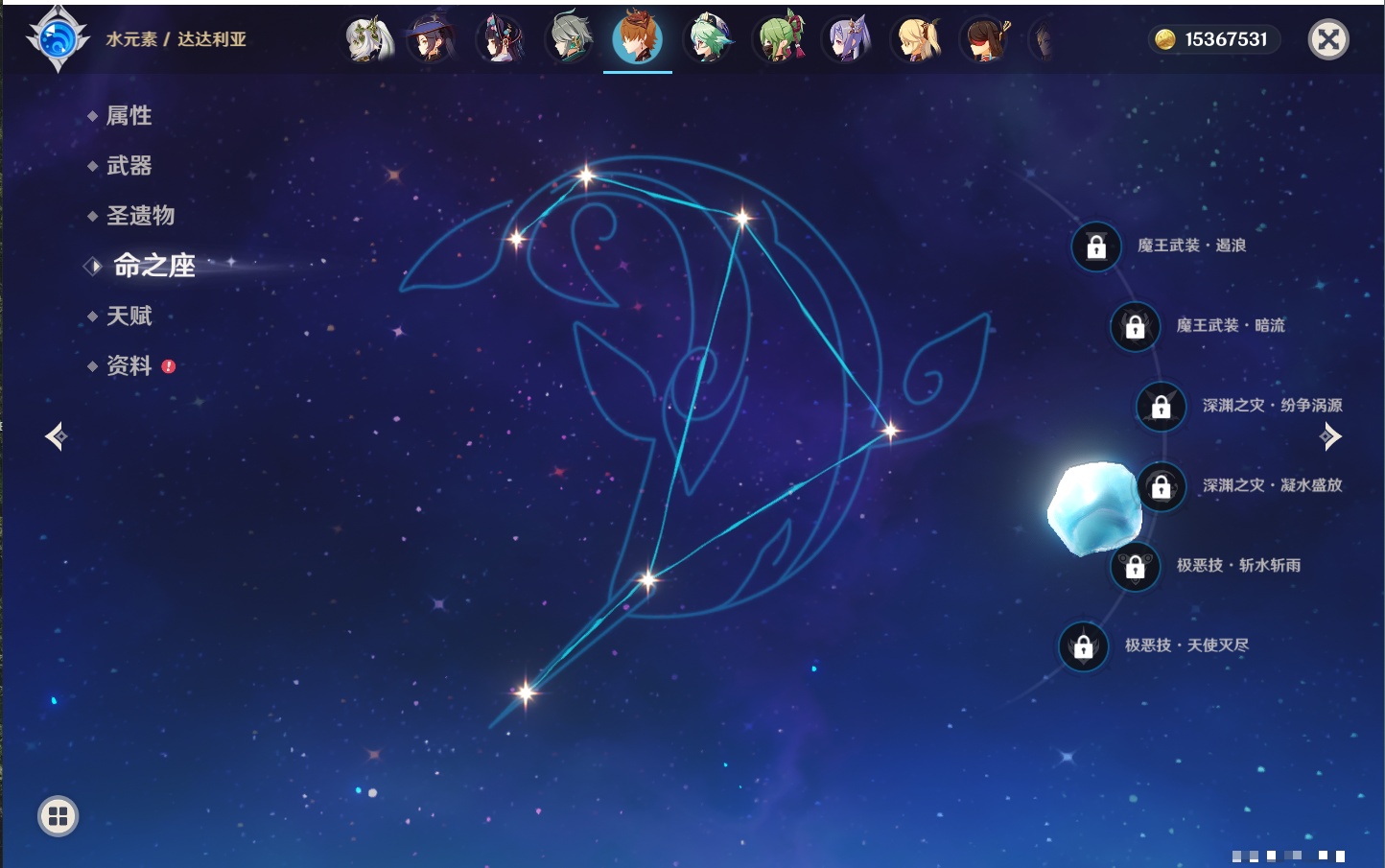Select constellation label 深渊之灾・纷争涡源
The image size is (1385, 868).
coord(1272,405)
